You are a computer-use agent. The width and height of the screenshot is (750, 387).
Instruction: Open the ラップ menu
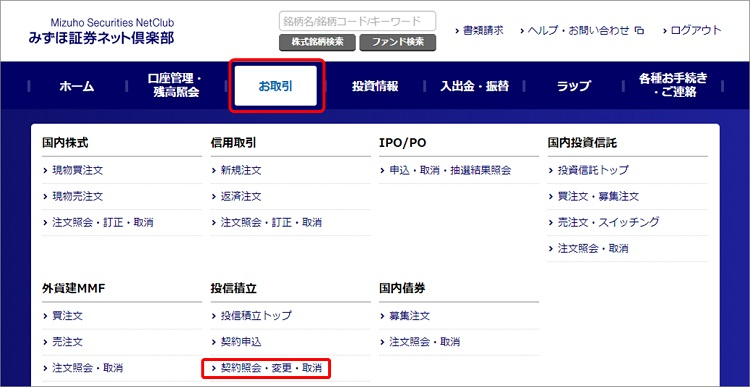point(574,86)
